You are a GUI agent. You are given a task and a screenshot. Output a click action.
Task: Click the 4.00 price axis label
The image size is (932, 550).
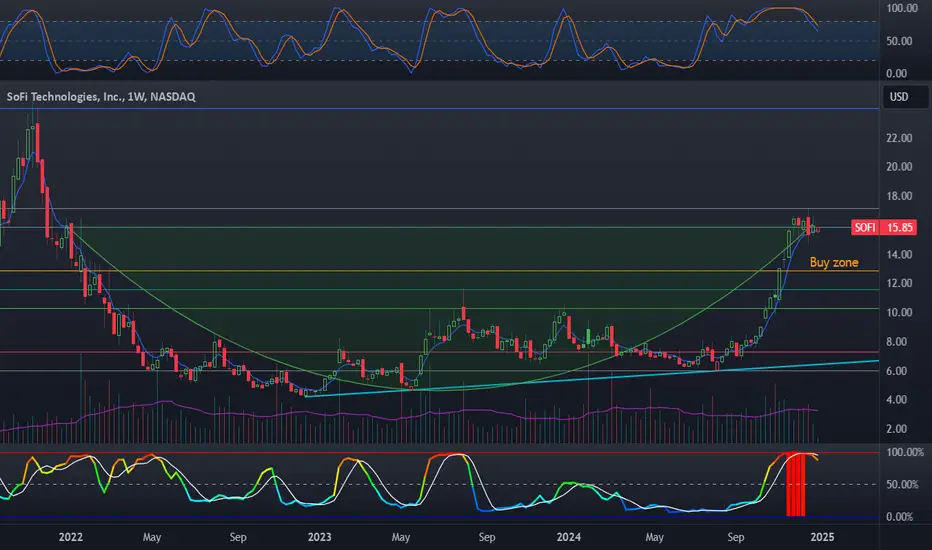coord(896,400)
